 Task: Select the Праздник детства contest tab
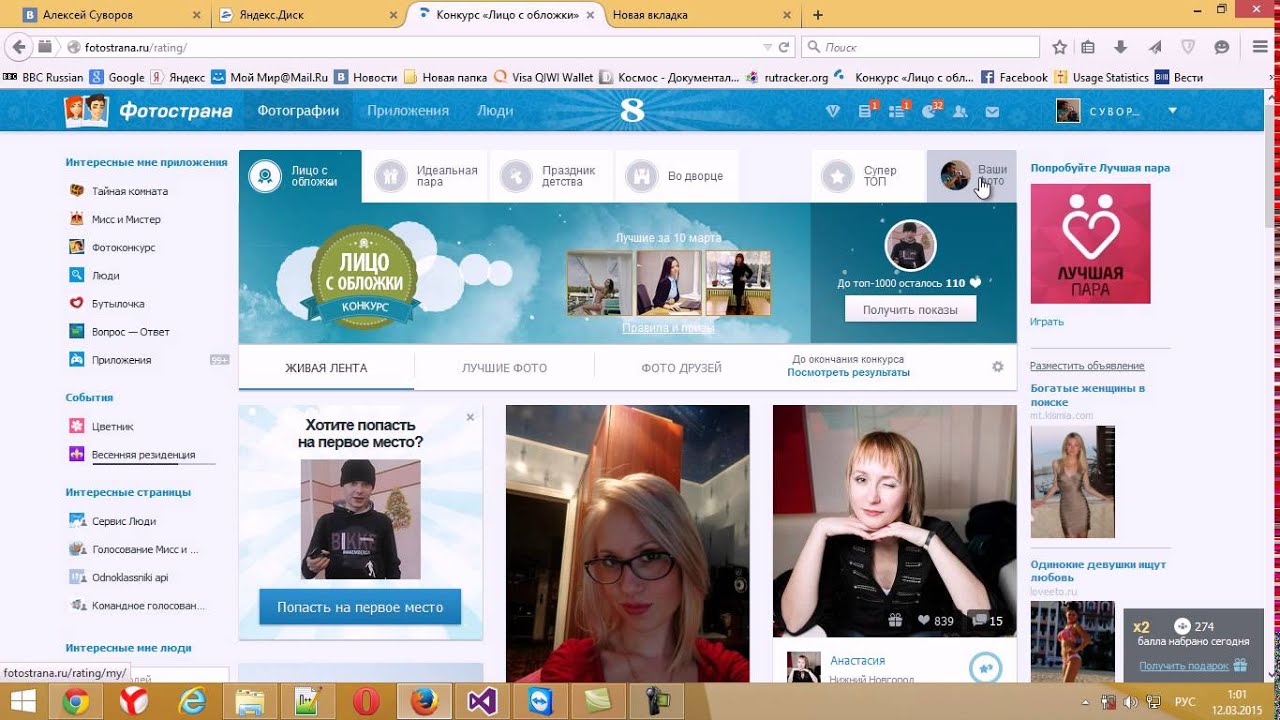point(550,177)
